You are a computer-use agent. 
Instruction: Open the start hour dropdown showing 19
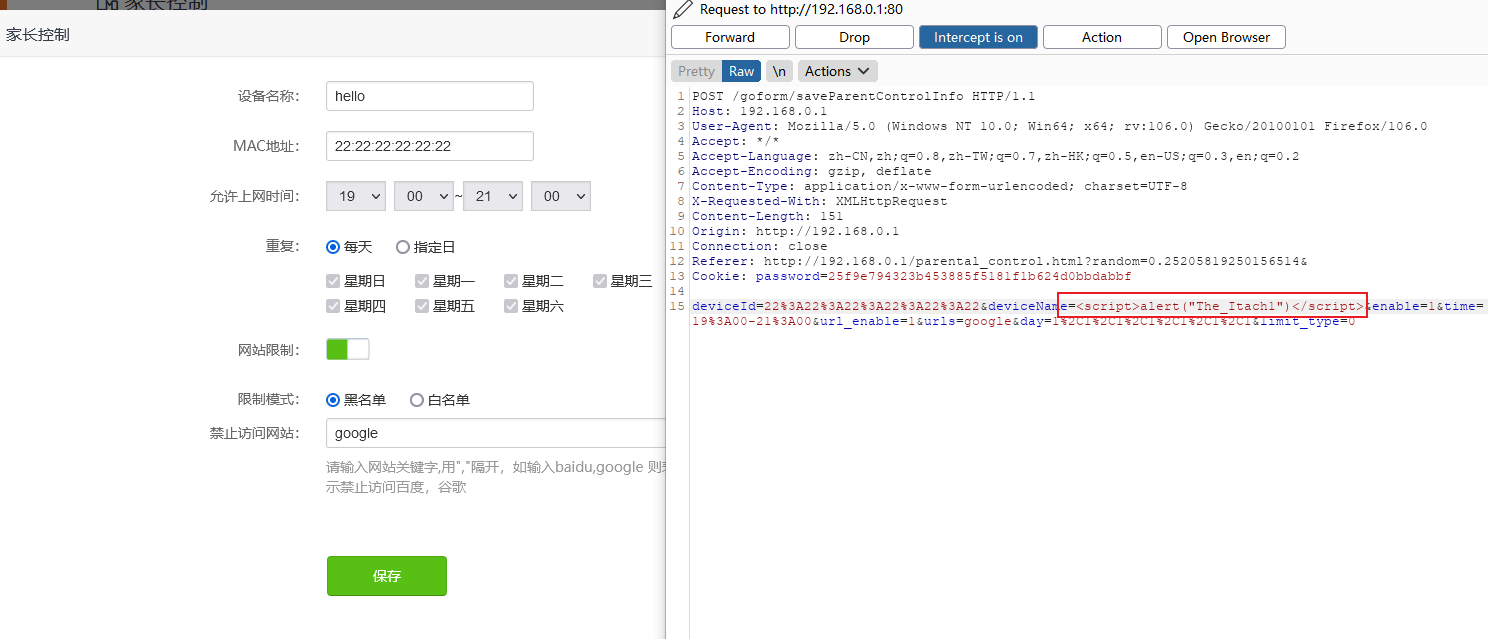(x=356, y=197)
